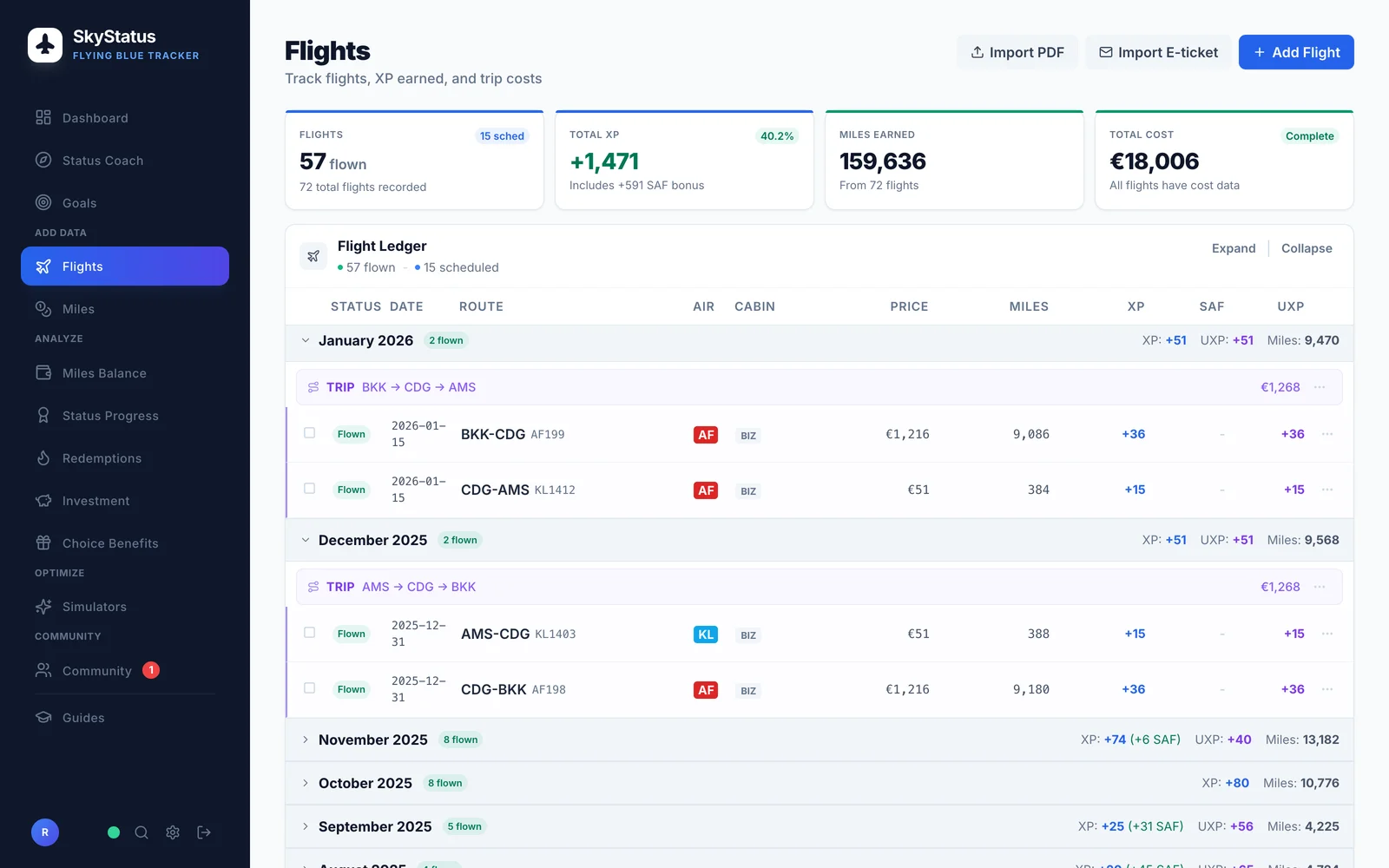1389x868 pixels.
Task: Click the green status dot indicator
Action: coord(113,832)
